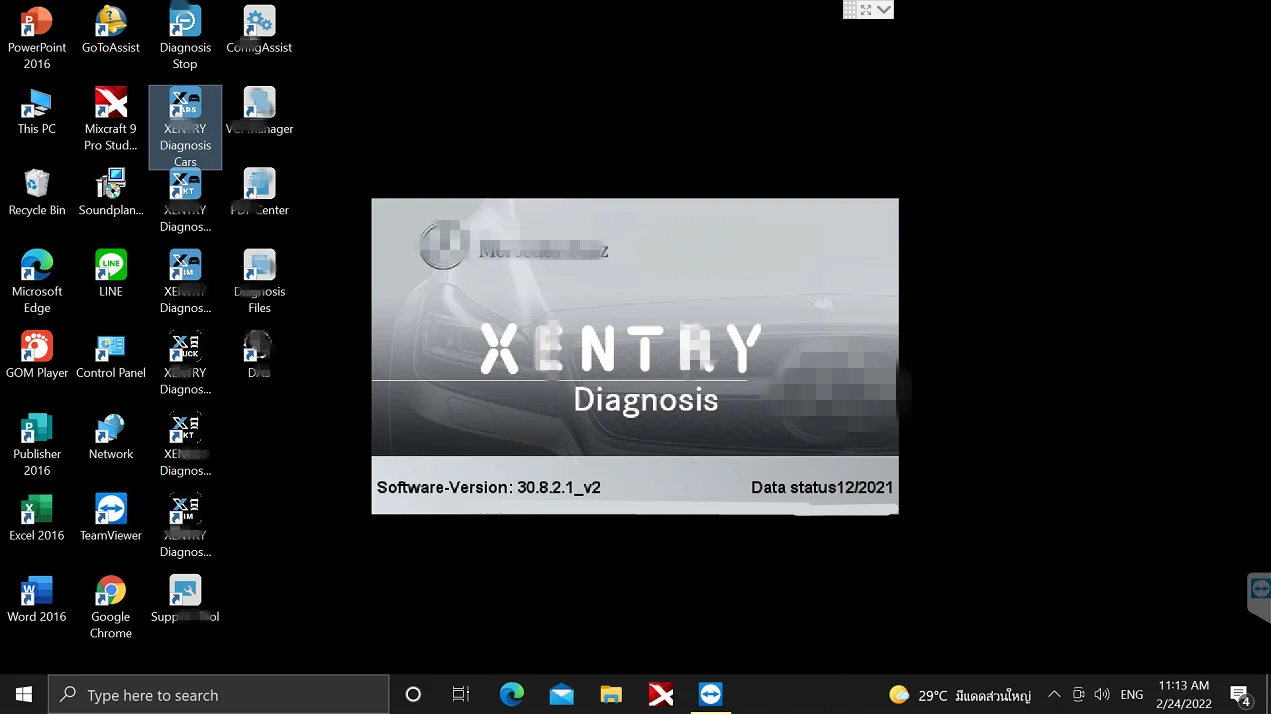Image resolution: width=1271 pixels, height=714 pixels.
Task: Open the volume control in tray
Action: coord(1102,694)
